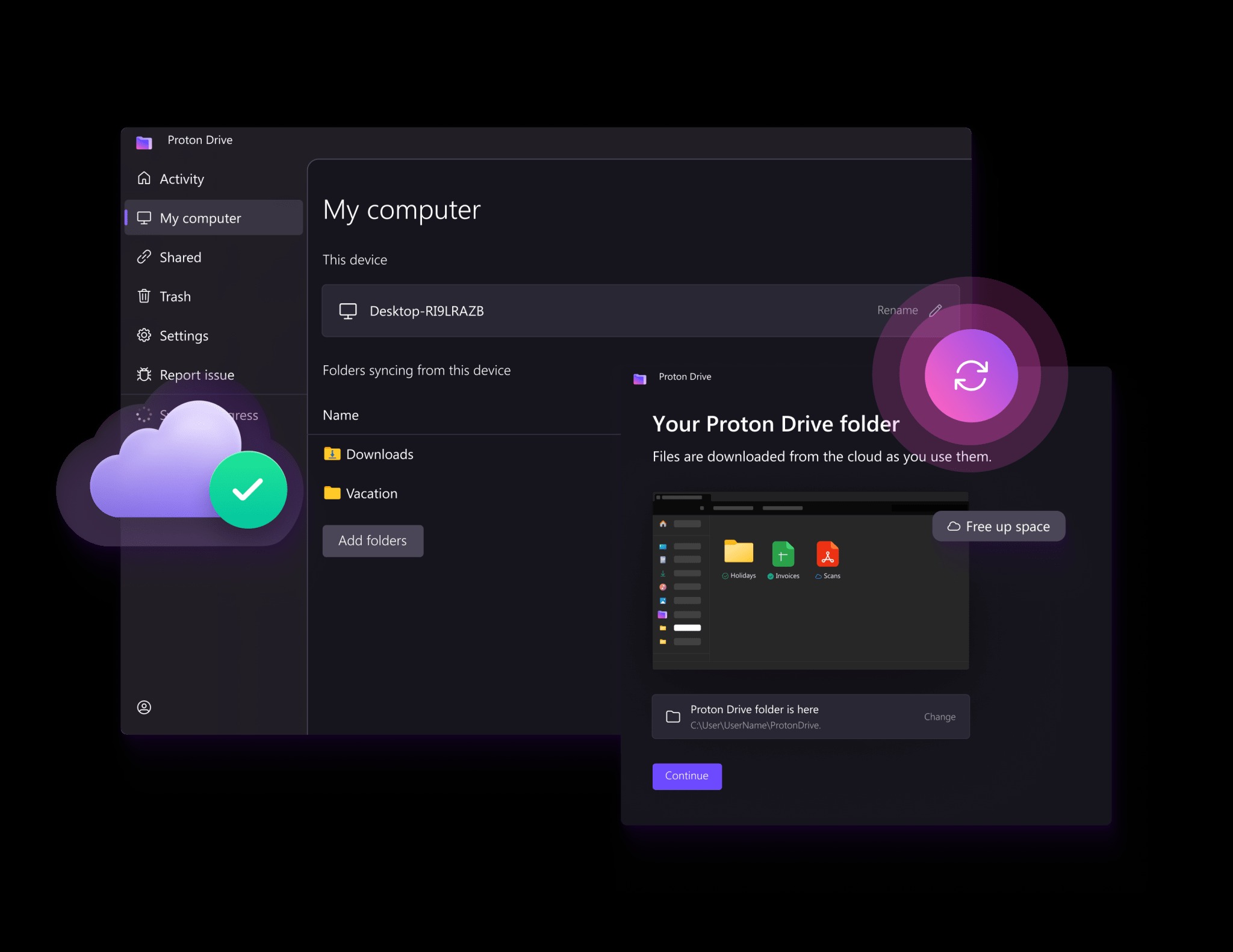Click the user account icon
This screenshot has height=952, width=1233.
pyautogui.click(x=145, y=707)
